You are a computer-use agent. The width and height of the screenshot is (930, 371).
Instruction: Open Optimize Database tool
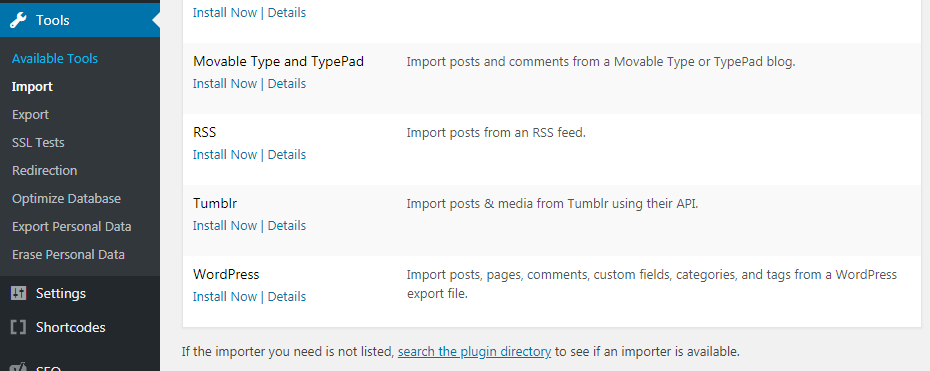point(66,199)
